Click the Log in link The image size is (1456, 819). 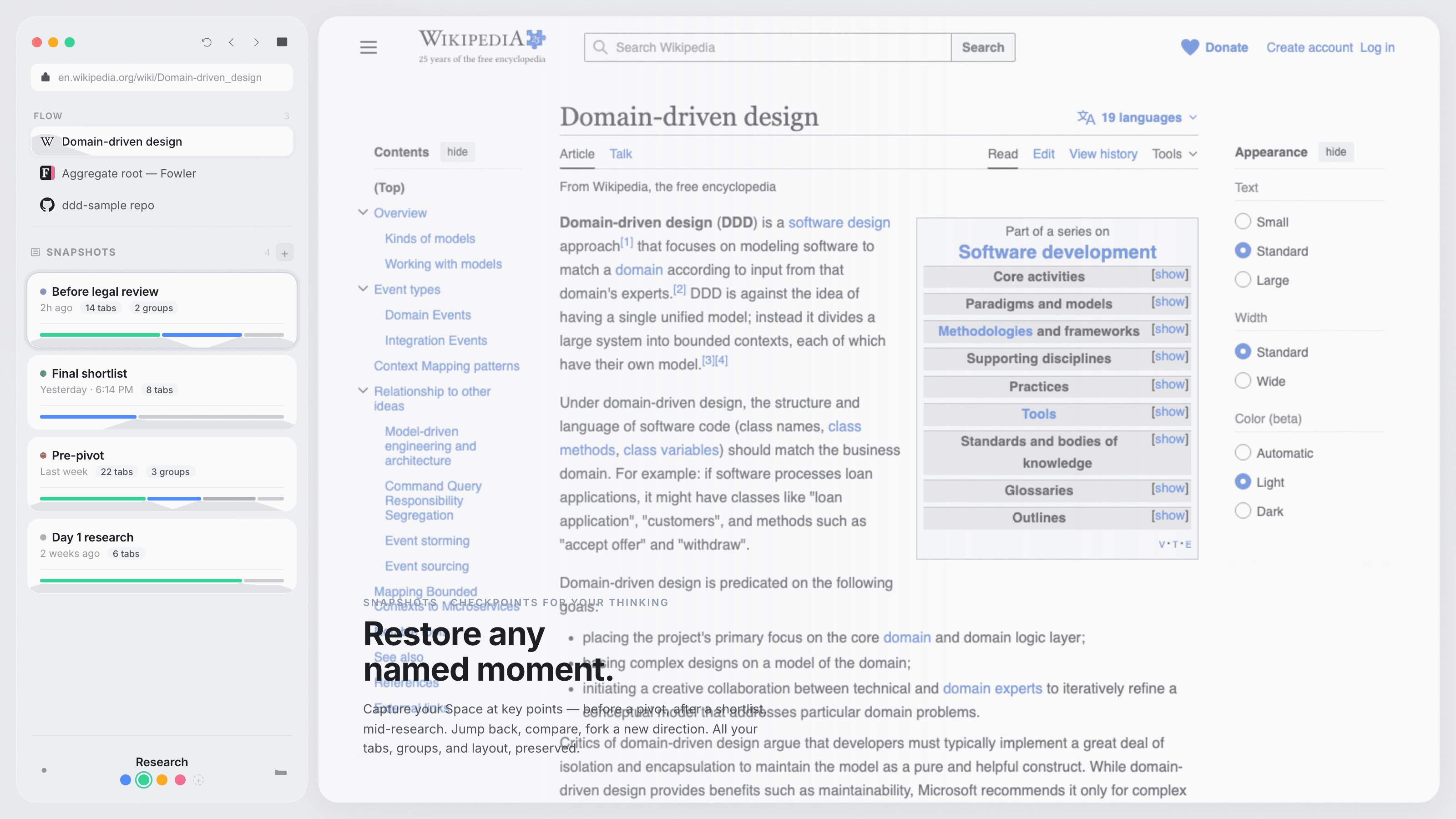click(1377, 47)
